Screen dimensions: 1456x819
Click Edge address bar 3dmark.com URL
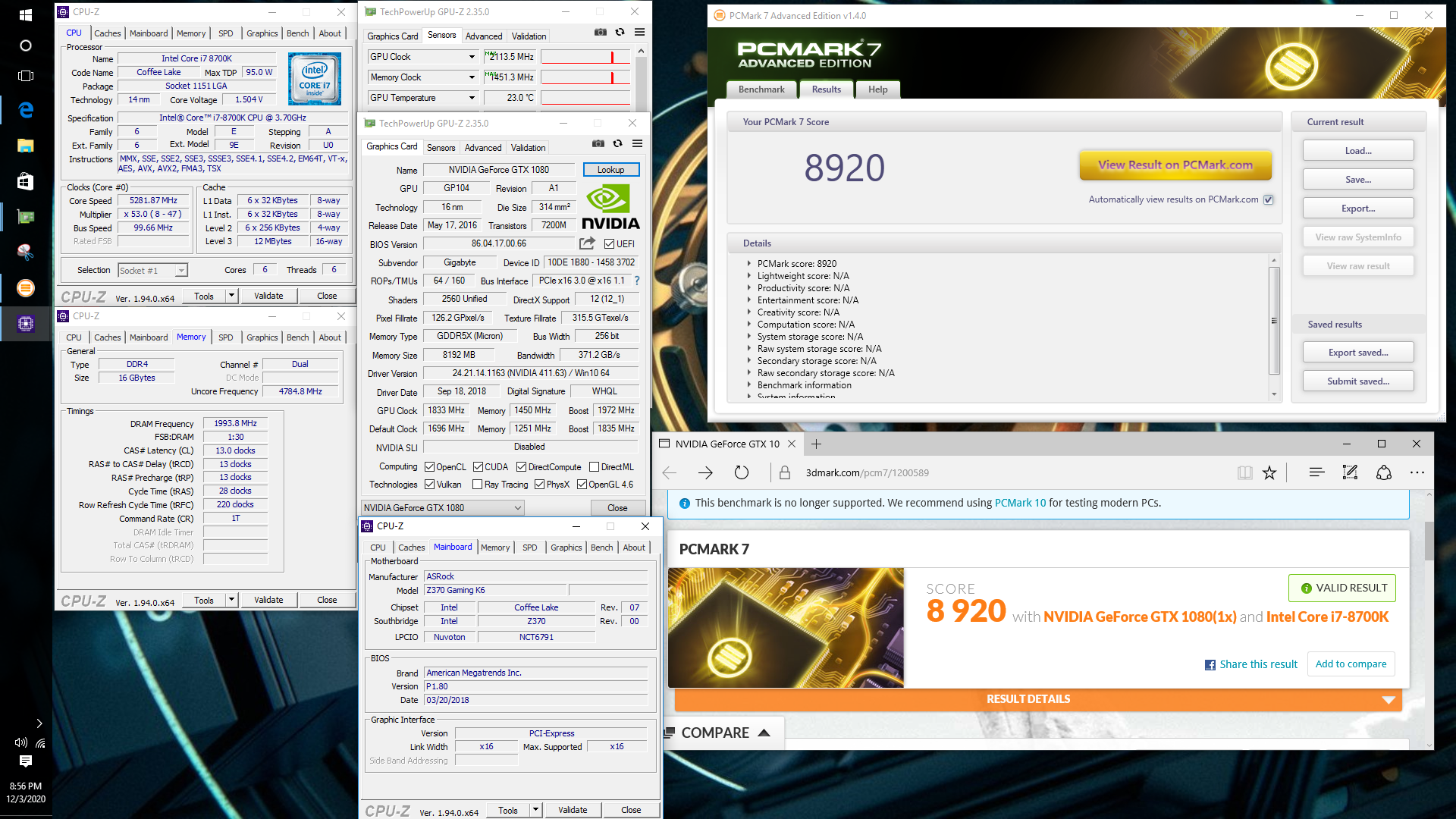pos(867,473)
